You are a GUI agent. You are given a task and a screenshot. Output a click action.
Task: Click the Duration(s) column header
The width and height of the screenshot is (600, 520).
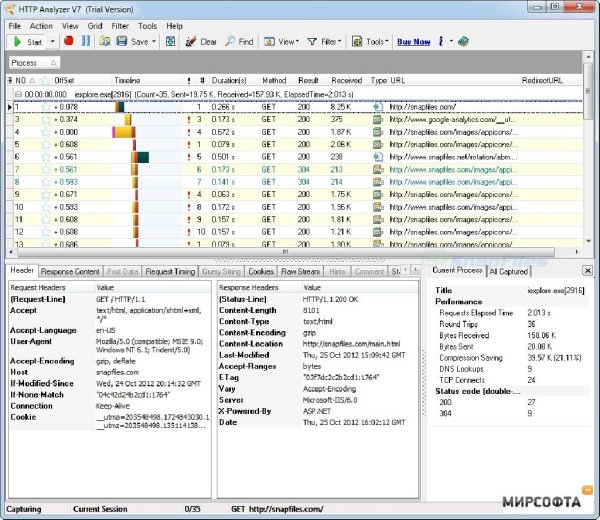coord(229,80)
